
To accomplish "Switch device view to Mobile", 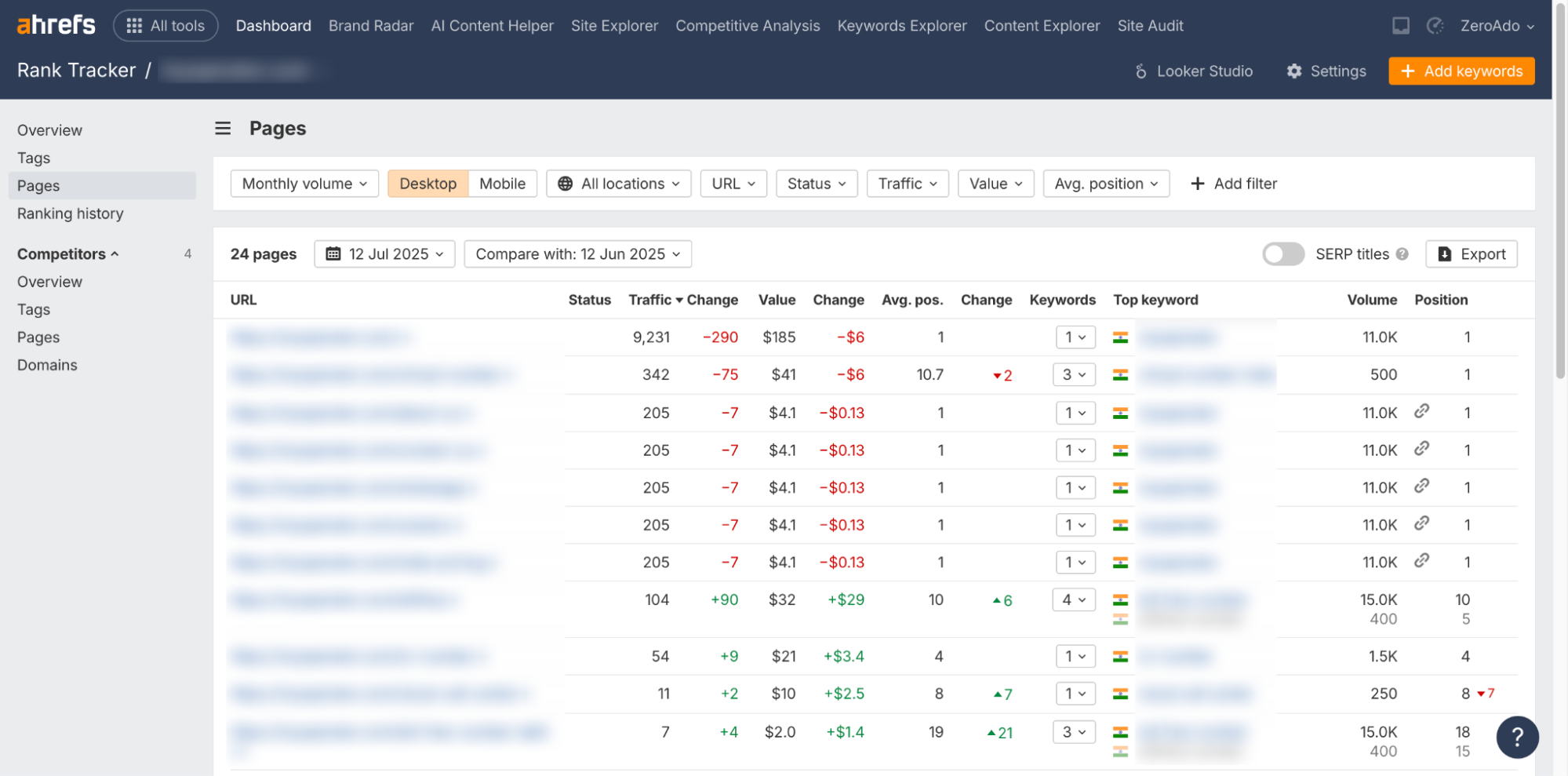I will tap(502, 184).
